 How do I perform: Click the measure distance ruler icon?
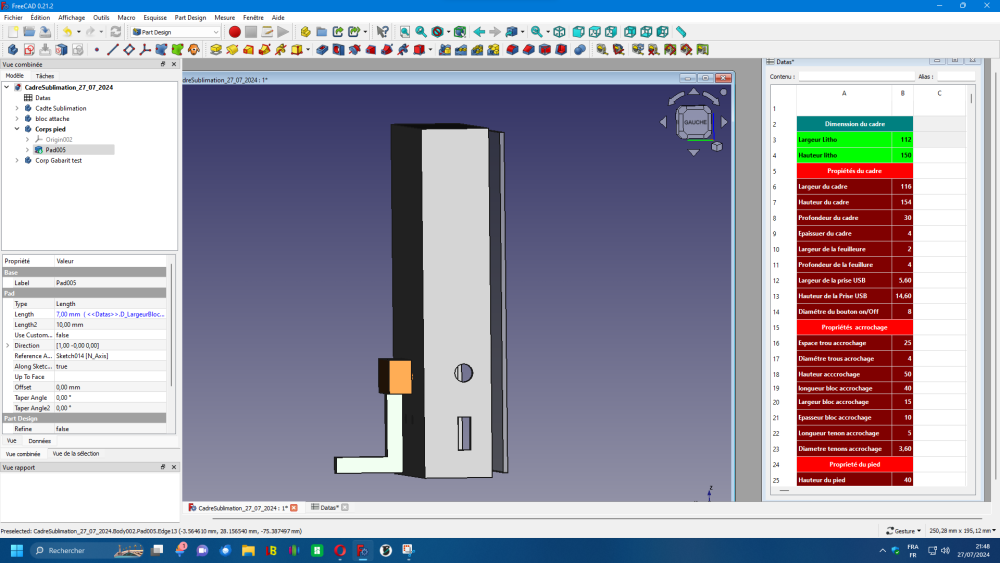(x=681, y=32)
